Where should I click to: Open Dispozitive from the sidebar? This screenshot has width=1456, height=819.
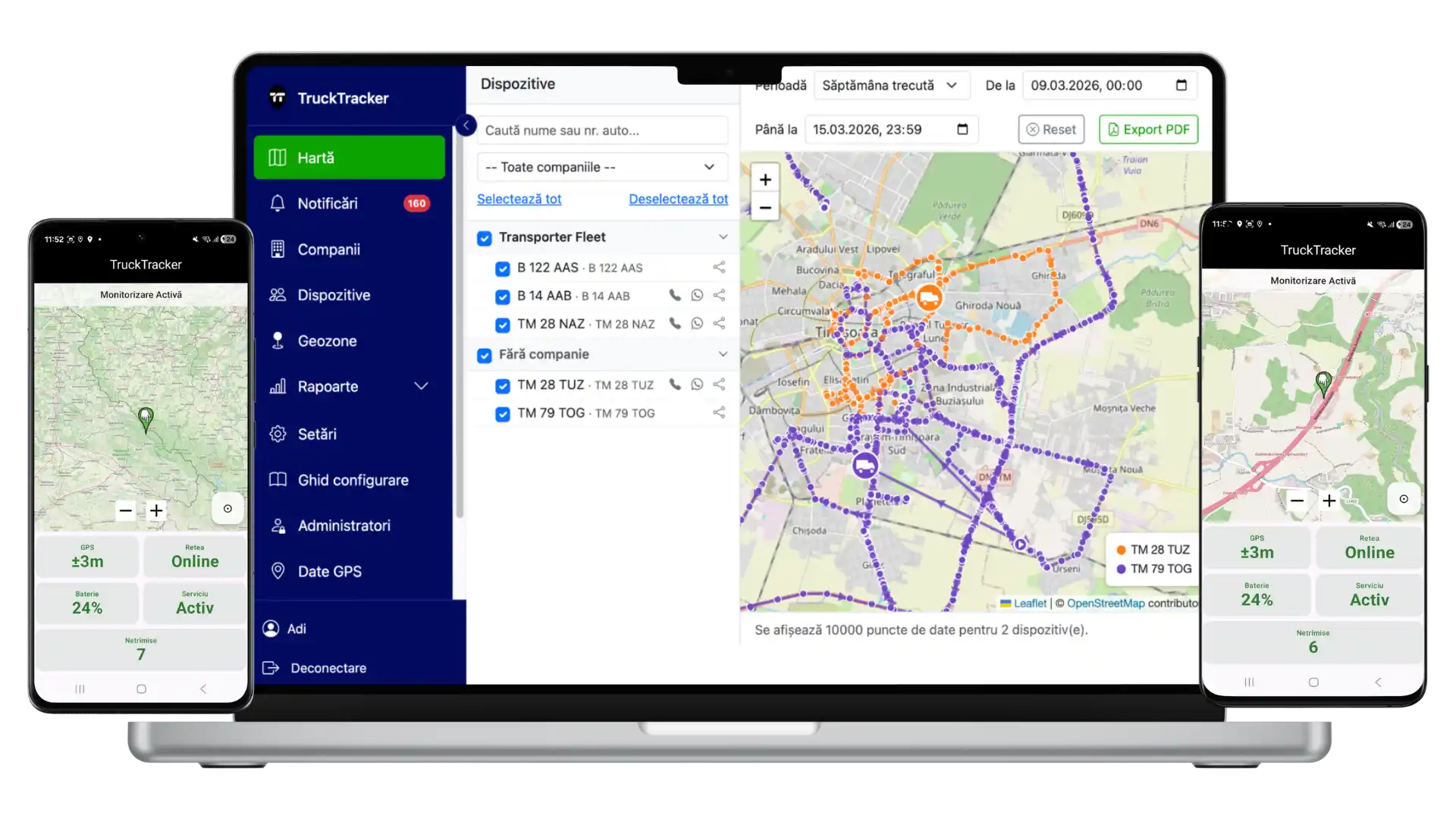pos(334,294)
